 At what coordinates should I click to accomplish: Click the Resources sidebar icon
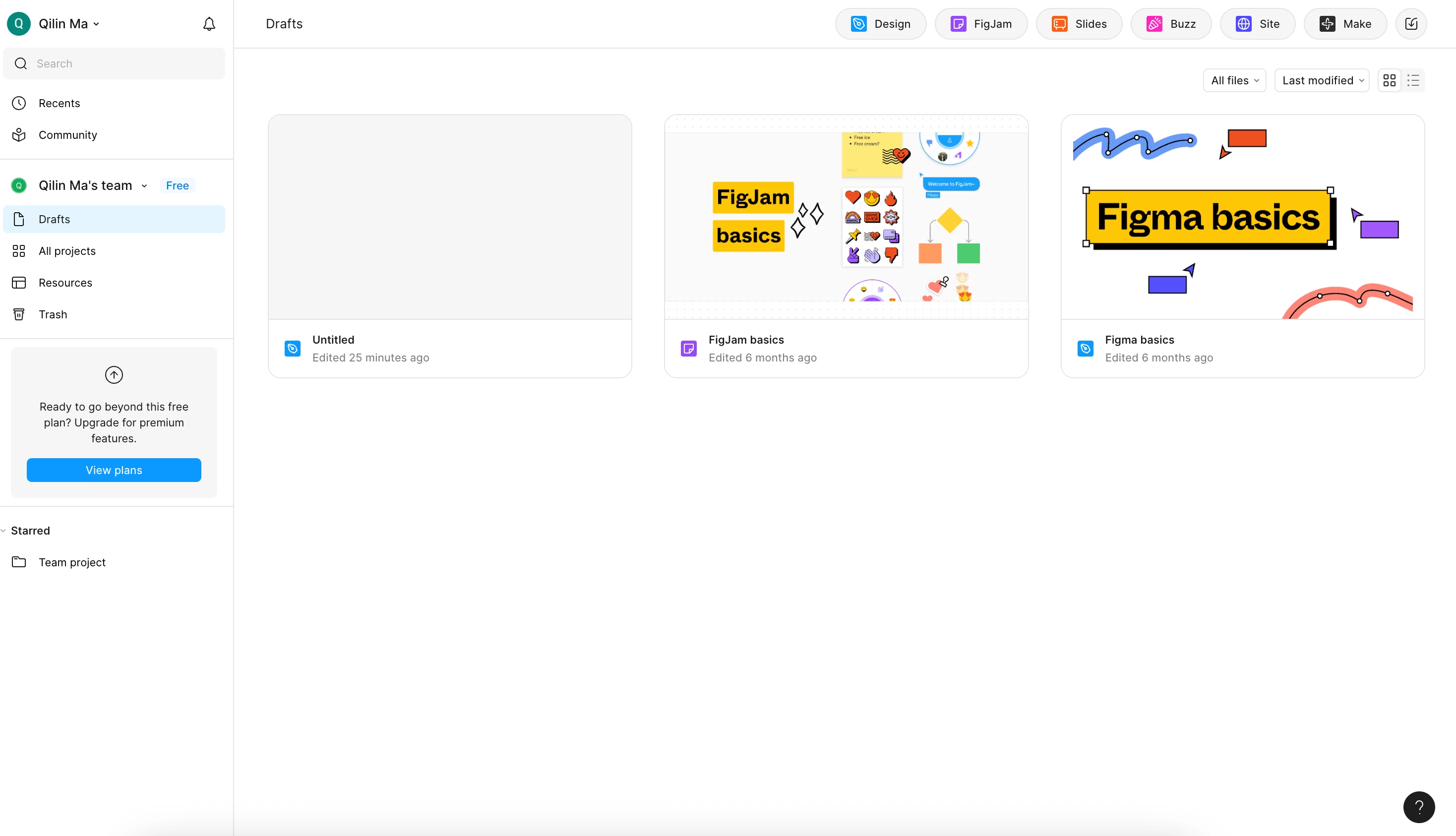click(x=19, y=283)
